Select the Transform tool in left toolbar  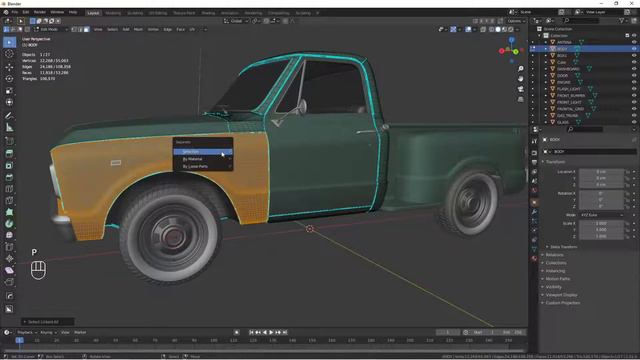coord(9,102)
